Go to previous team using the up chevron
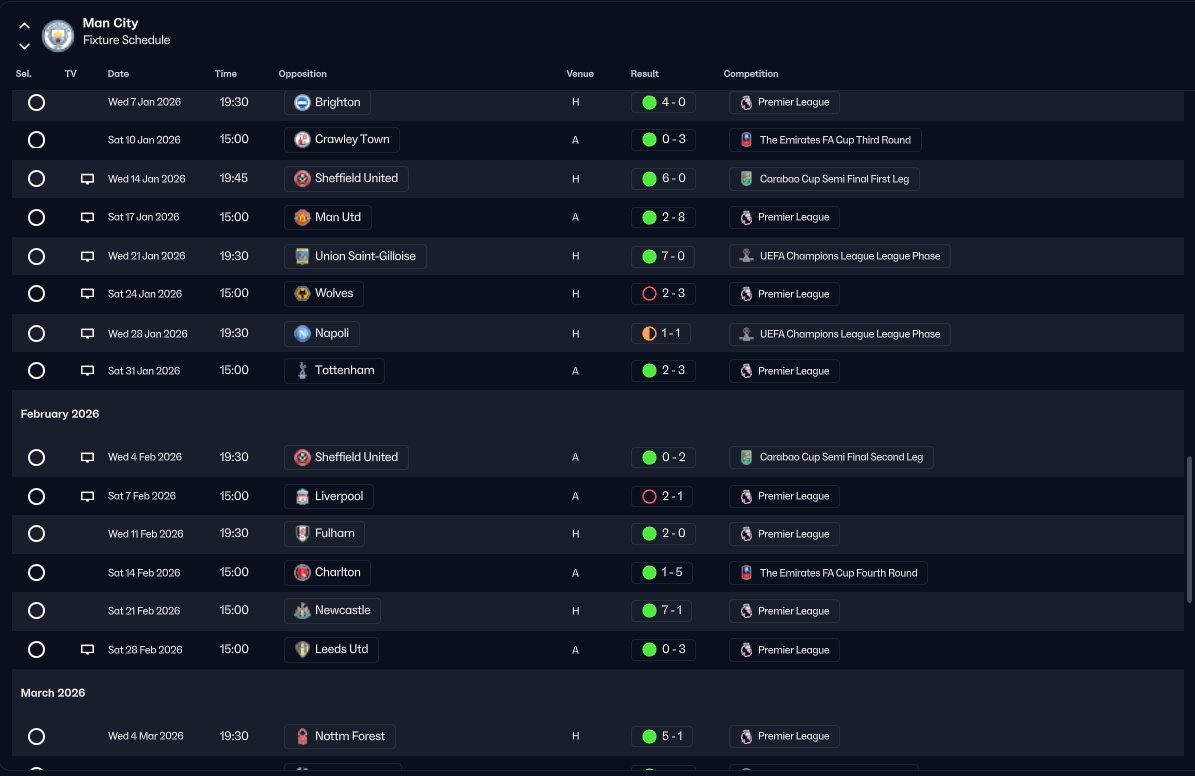This screenshot has width=1195, height=776. pos(24,26)
